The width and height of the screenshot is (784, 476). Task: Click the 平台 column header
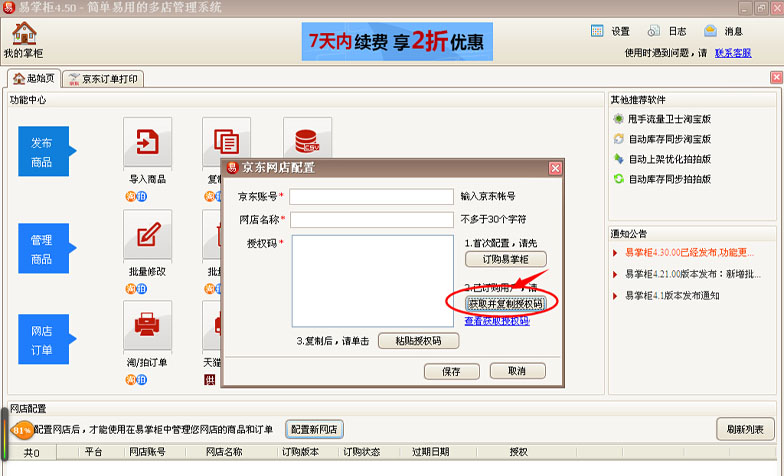(x=94, y=452)
